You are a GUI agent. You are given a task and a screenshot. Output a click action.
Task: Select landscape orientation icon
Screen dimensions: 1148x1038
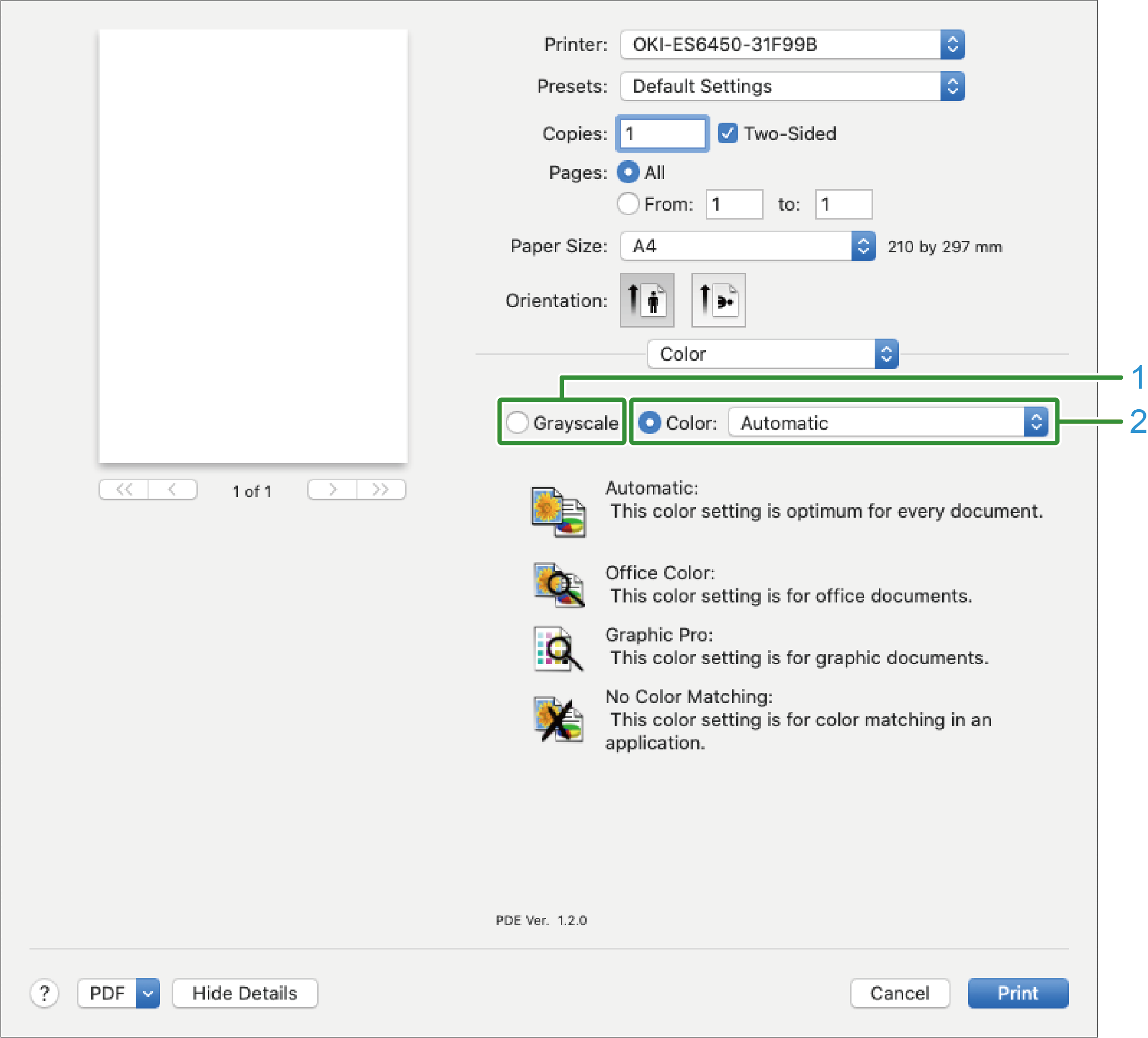pos(718,300)
